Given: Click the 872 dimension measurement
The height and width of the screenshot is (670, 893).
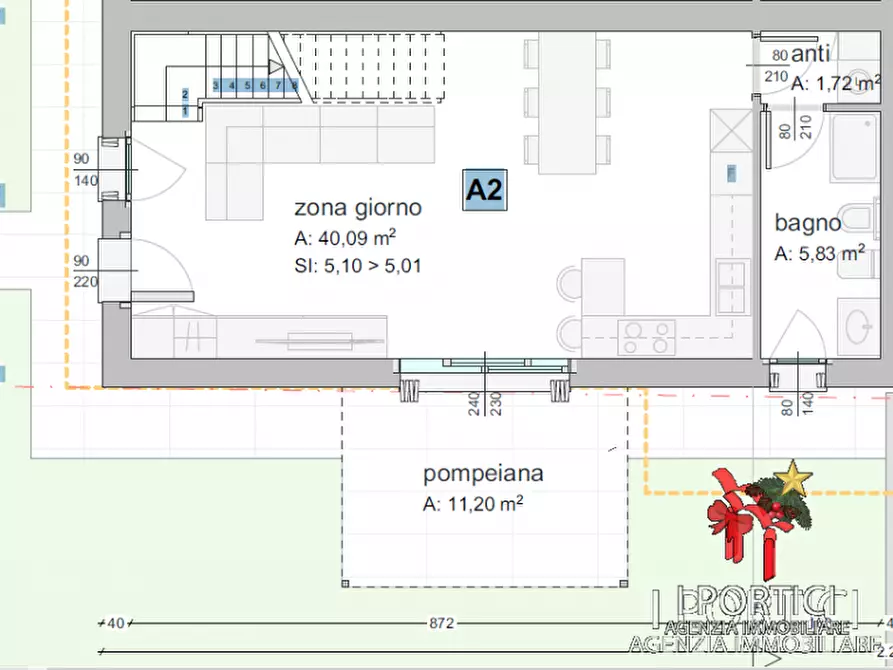Looking at the screenshot, I should (x=441, y=623).
